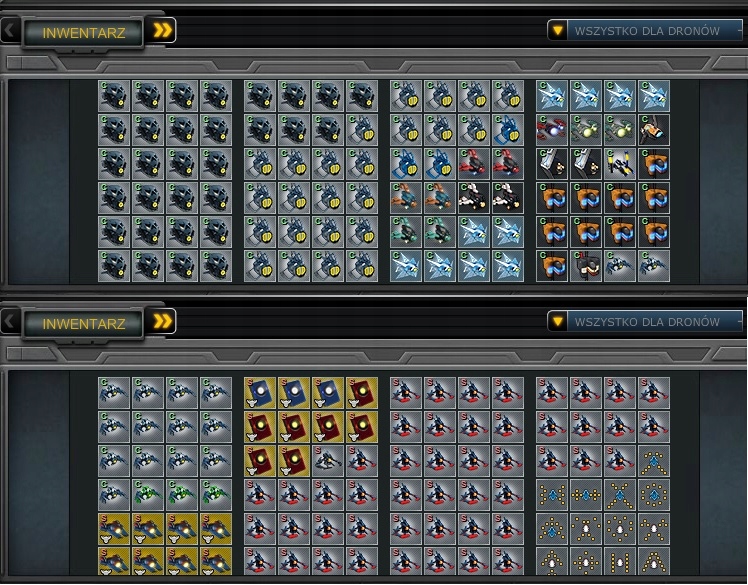Viewport: 748px width, 585px height.
Task: Click the left arrow beside upper INWENTARZ
Action: [10, 31]
